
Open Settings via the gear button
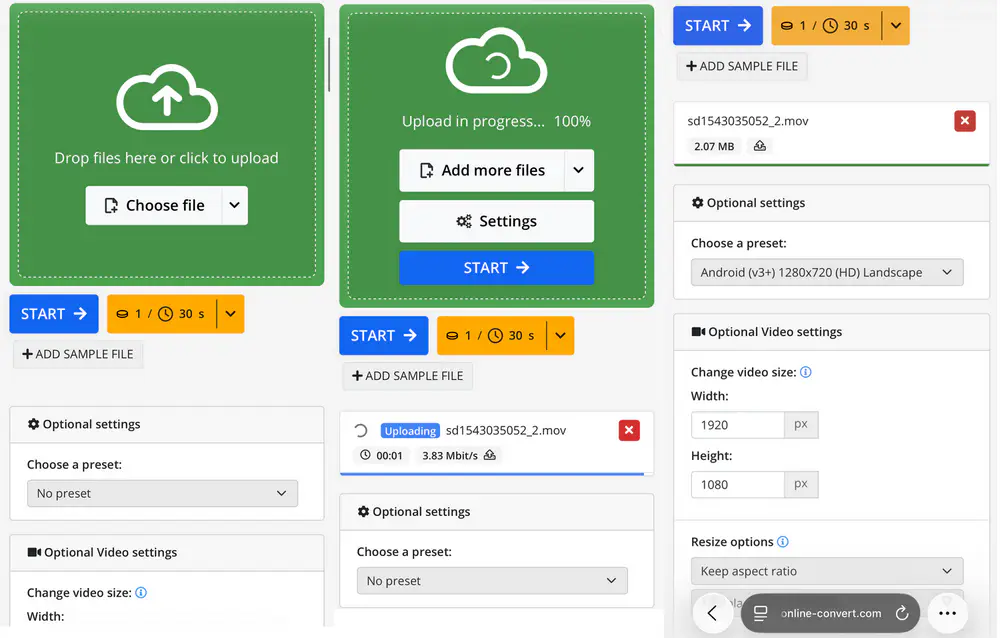[x=496, y=221]
